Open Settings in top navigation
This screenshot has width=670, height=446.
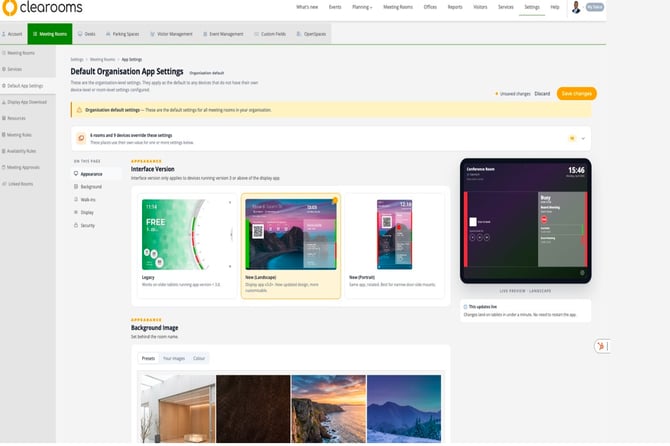tap(532, 7)
